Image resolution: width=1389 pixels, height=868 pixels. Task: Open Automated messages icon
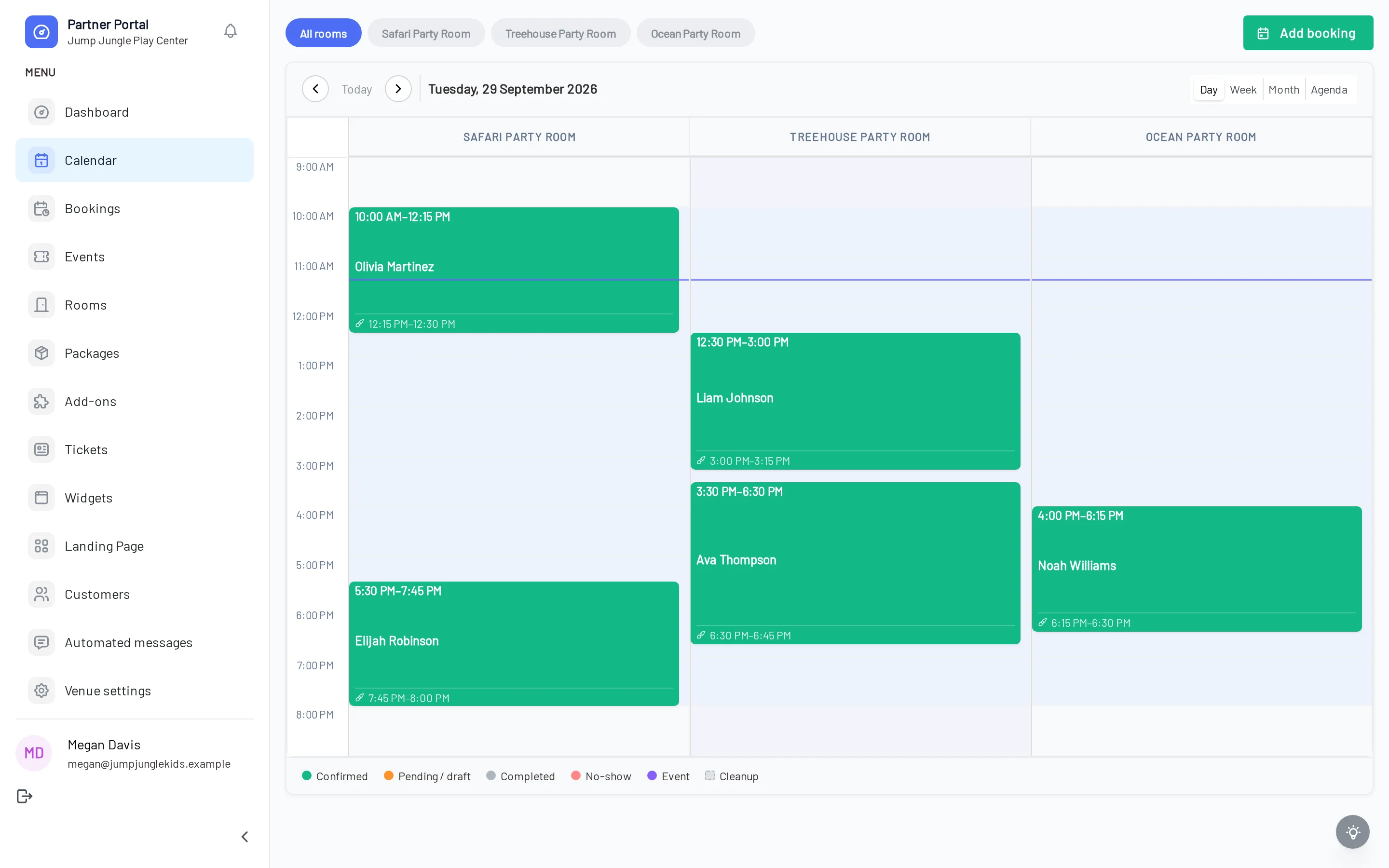tap(41, 642)
